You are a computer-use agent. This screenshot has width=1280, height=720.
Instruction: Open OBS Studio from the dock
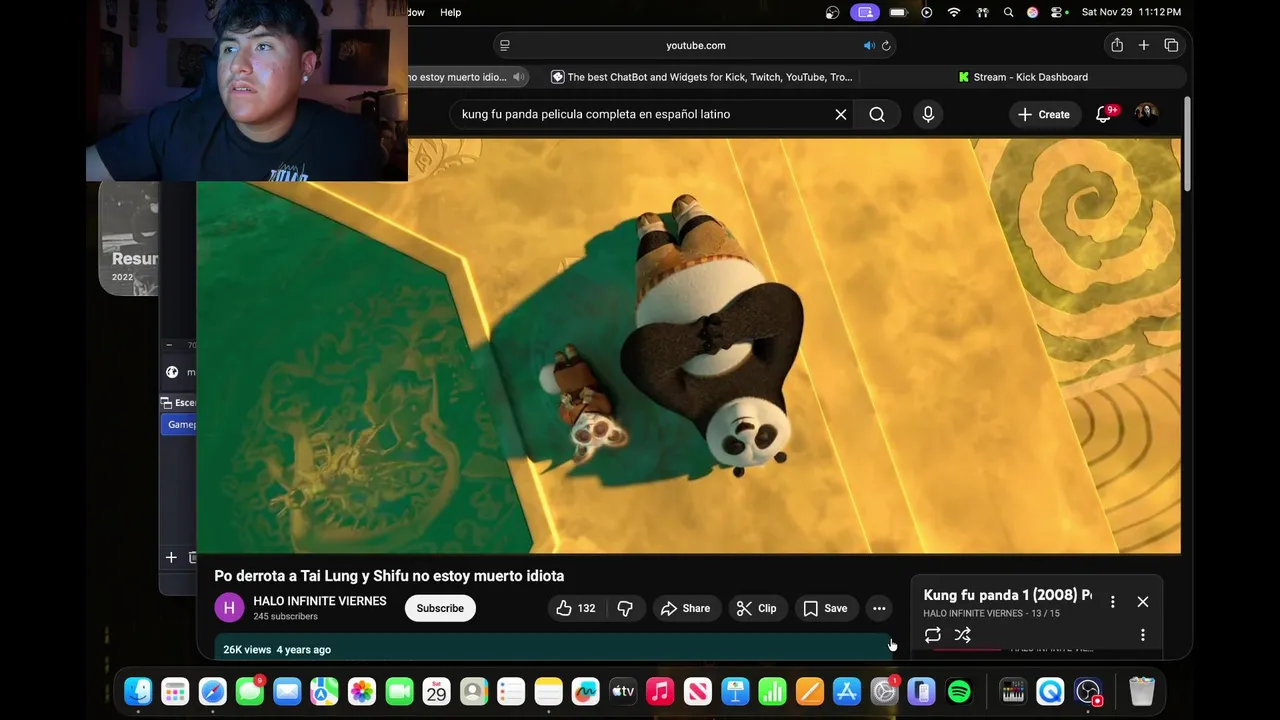pos(1088,691)
